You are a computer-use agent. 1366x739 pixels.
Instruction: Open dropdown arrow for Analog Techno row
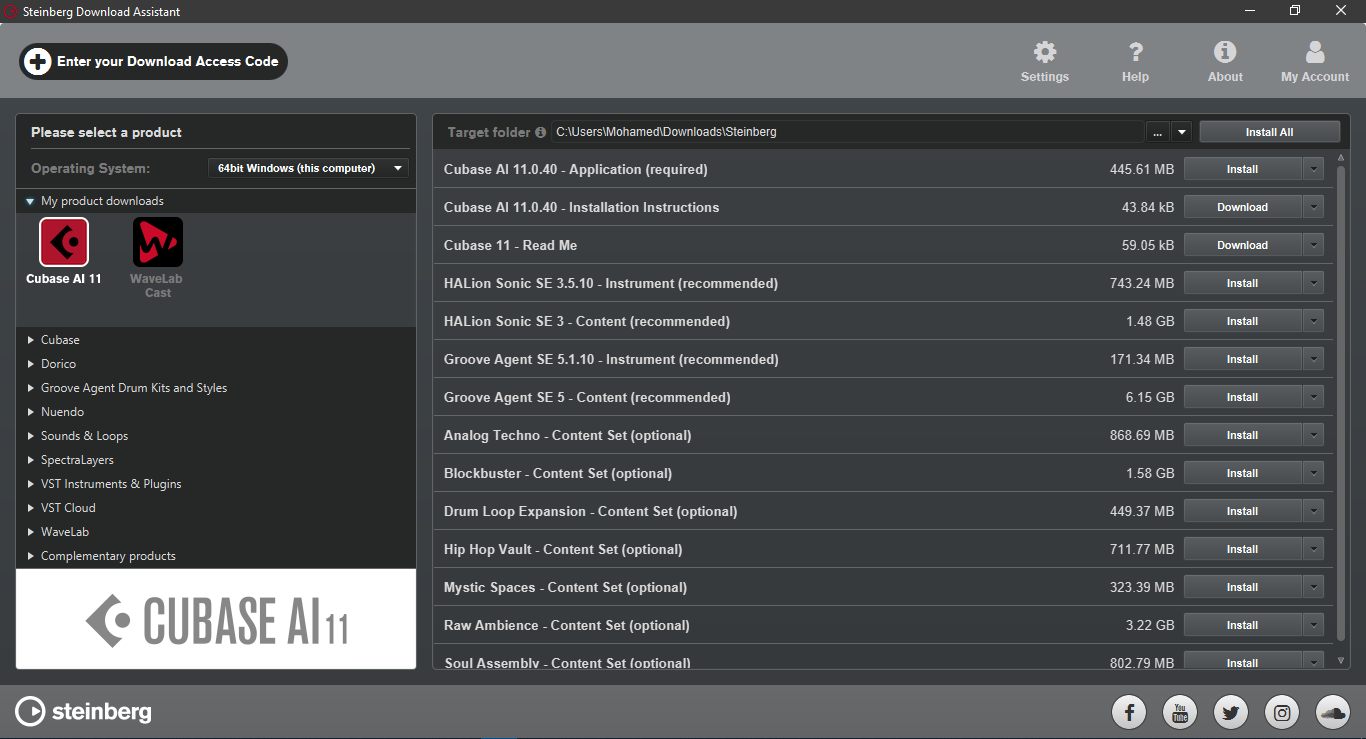(x=1314, y=435)
